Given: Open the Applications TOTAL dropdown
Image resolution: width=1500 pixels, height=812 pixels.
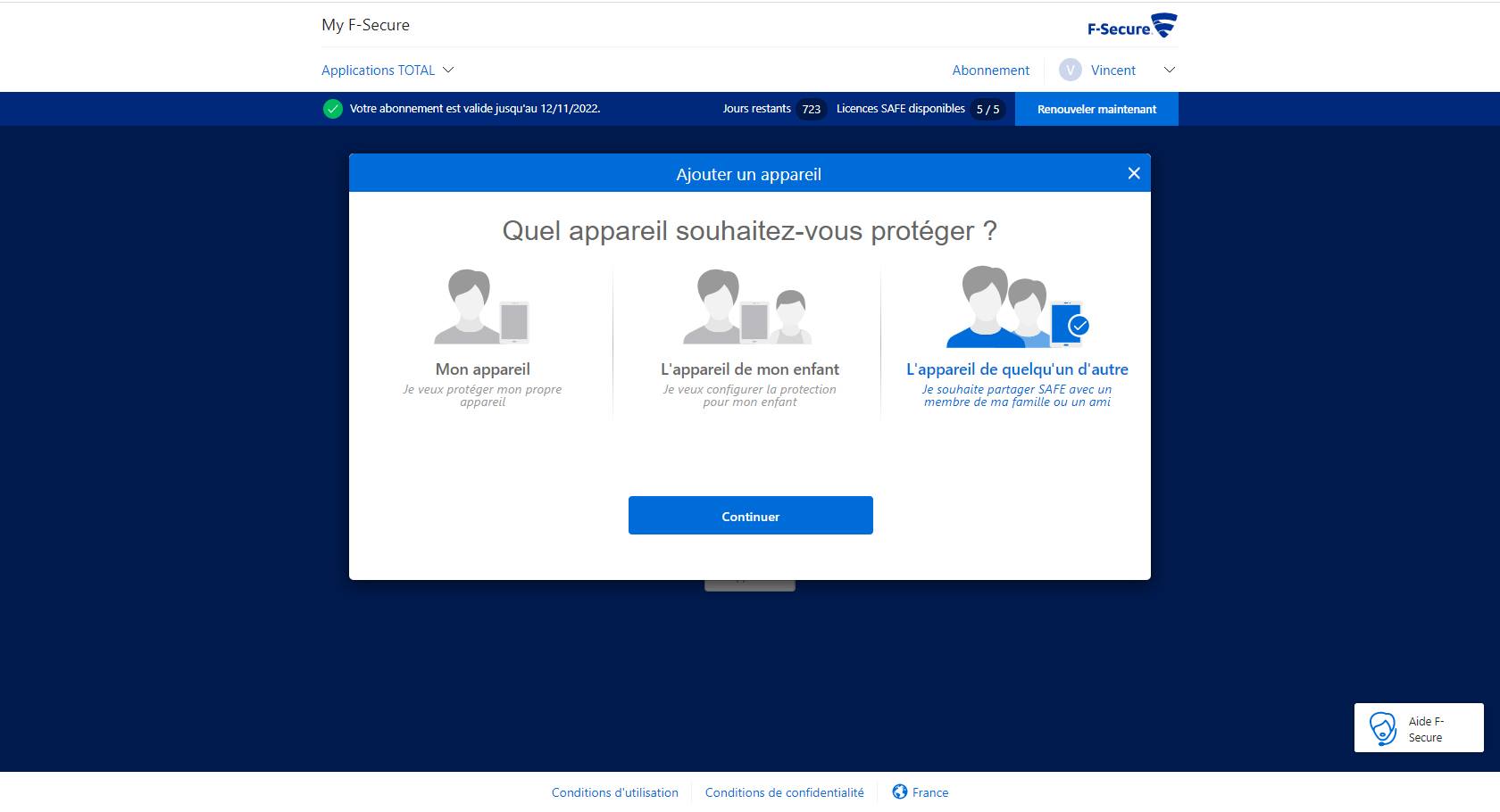Looking at the screenshot, I should [387, 70].
